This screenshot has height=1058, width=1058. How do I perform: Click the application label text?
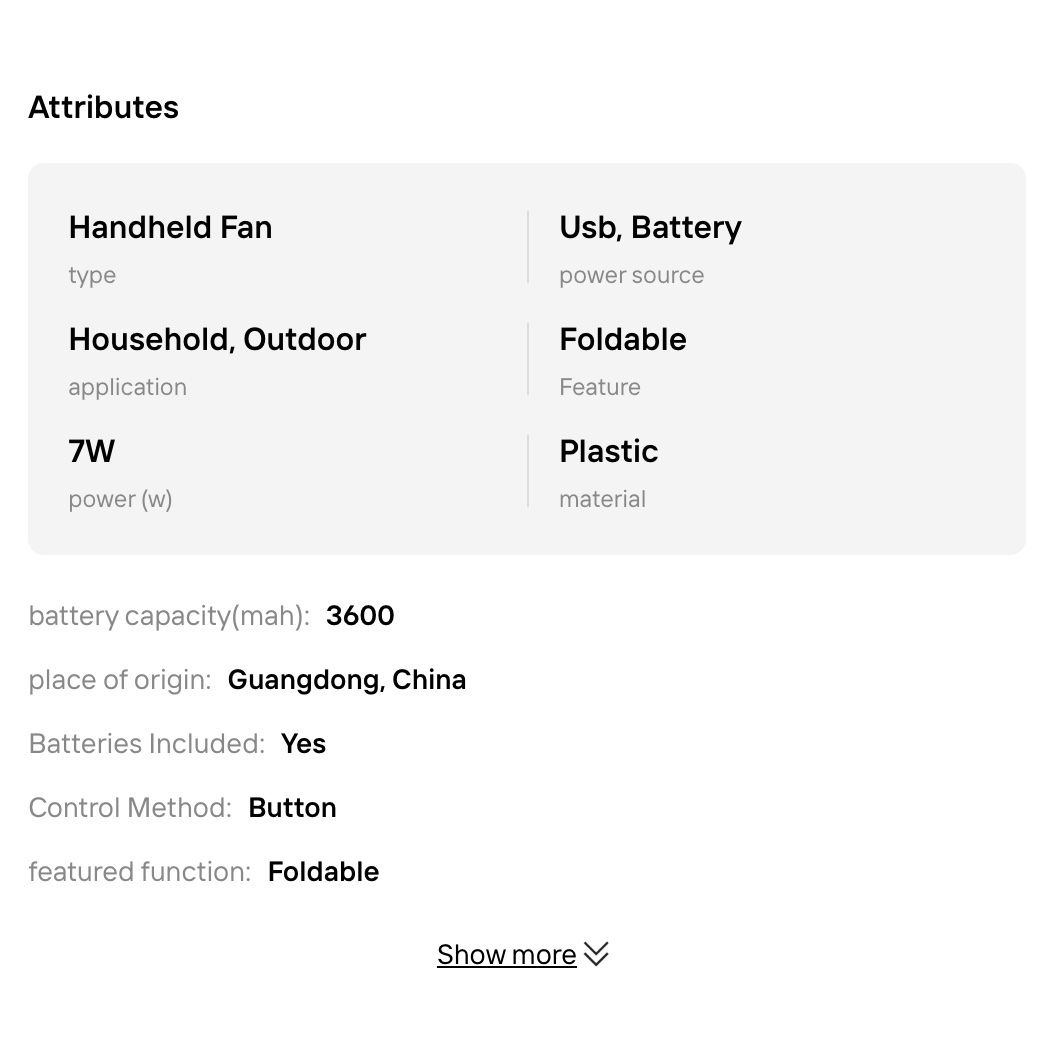pos(127,387)
